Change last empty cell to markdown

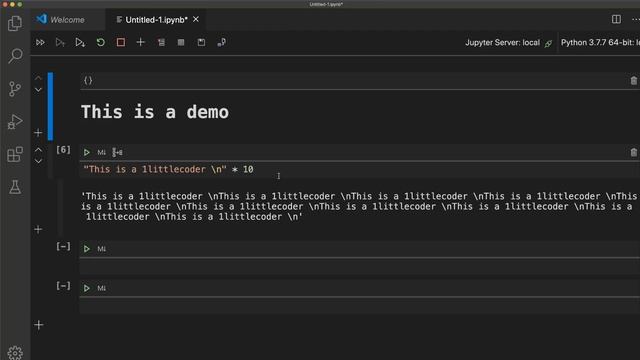point(101,288)
